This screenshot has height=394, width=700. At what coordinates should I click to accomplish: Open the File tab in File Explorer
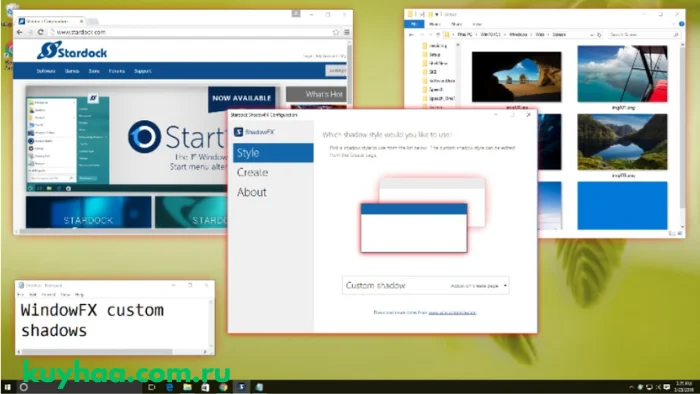pyautogui.click(x=414, y=24)
